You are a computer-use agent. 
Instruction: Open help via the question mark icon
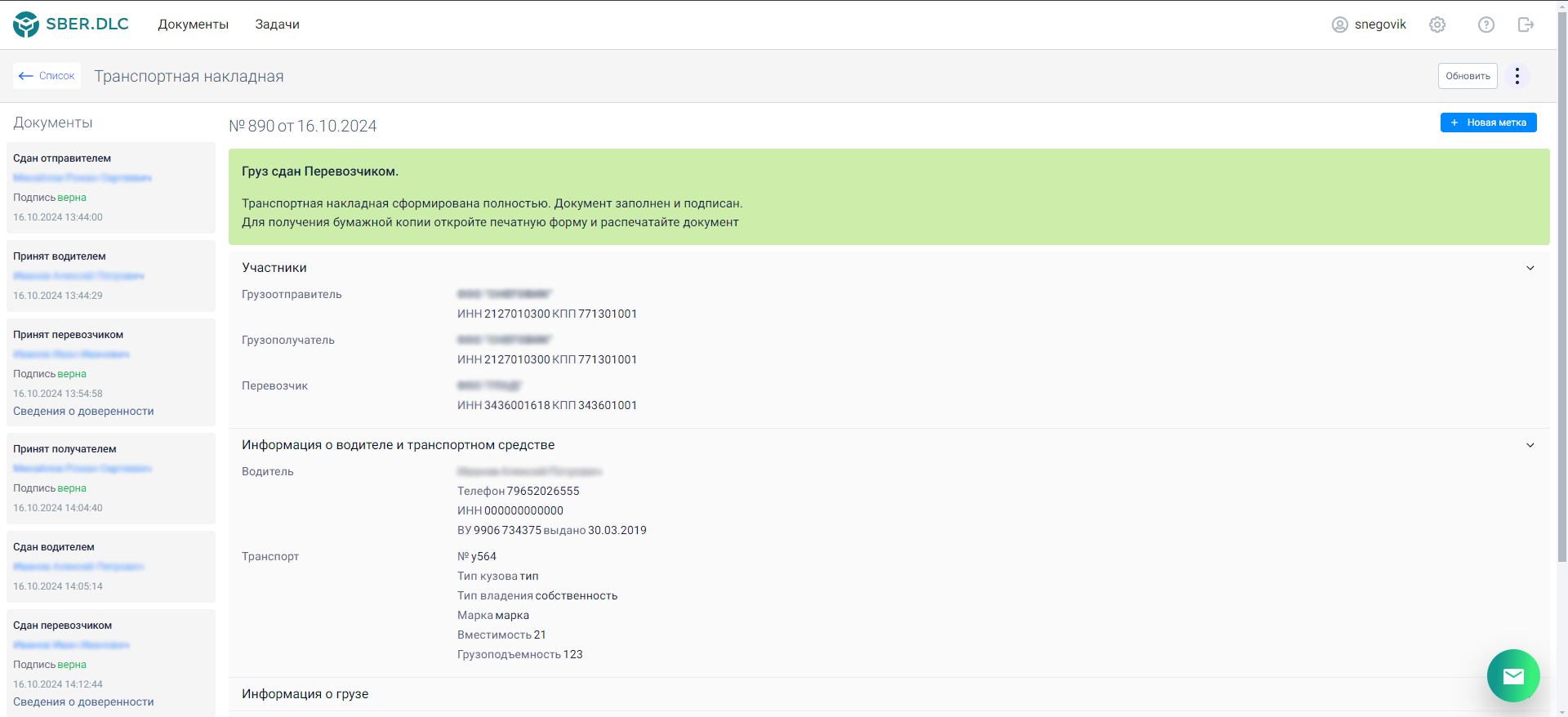coord(1486,24)
